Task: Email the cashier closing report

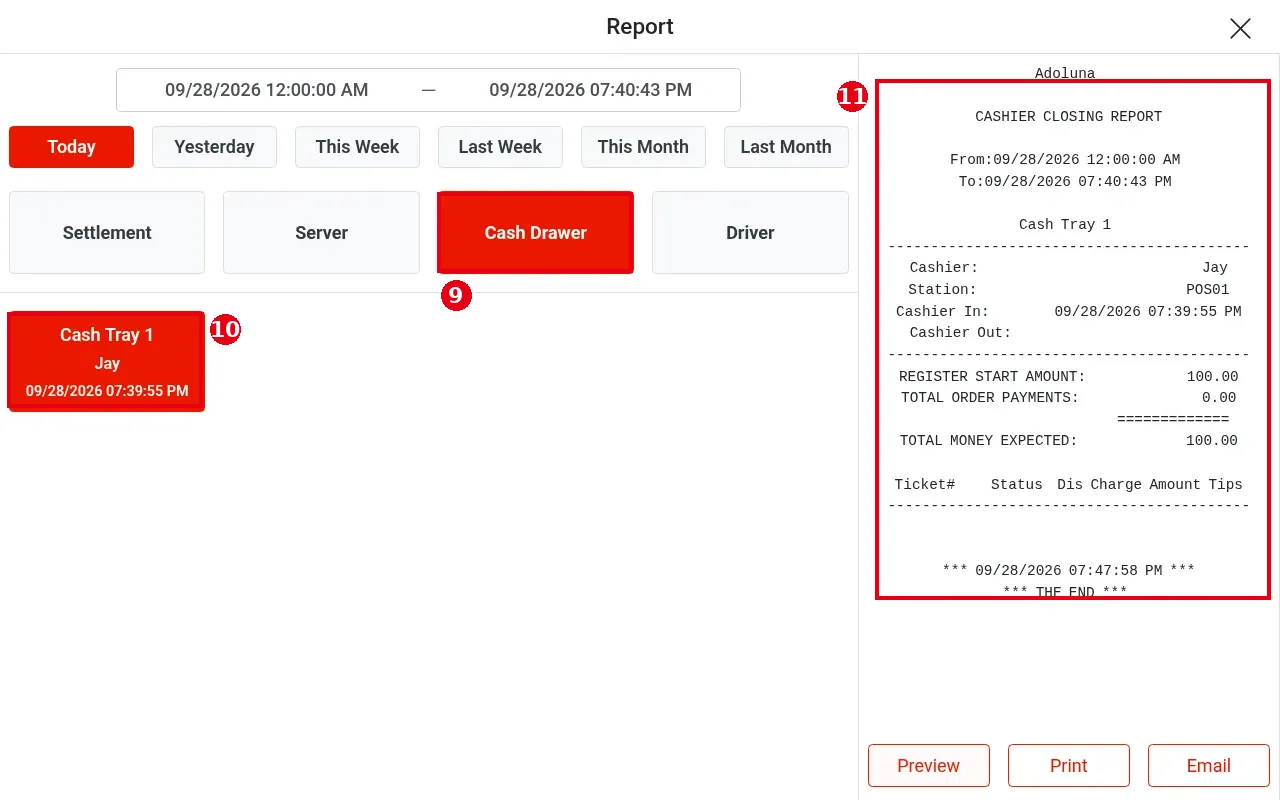Action: pyautogui.click(x=1209, y=766)
